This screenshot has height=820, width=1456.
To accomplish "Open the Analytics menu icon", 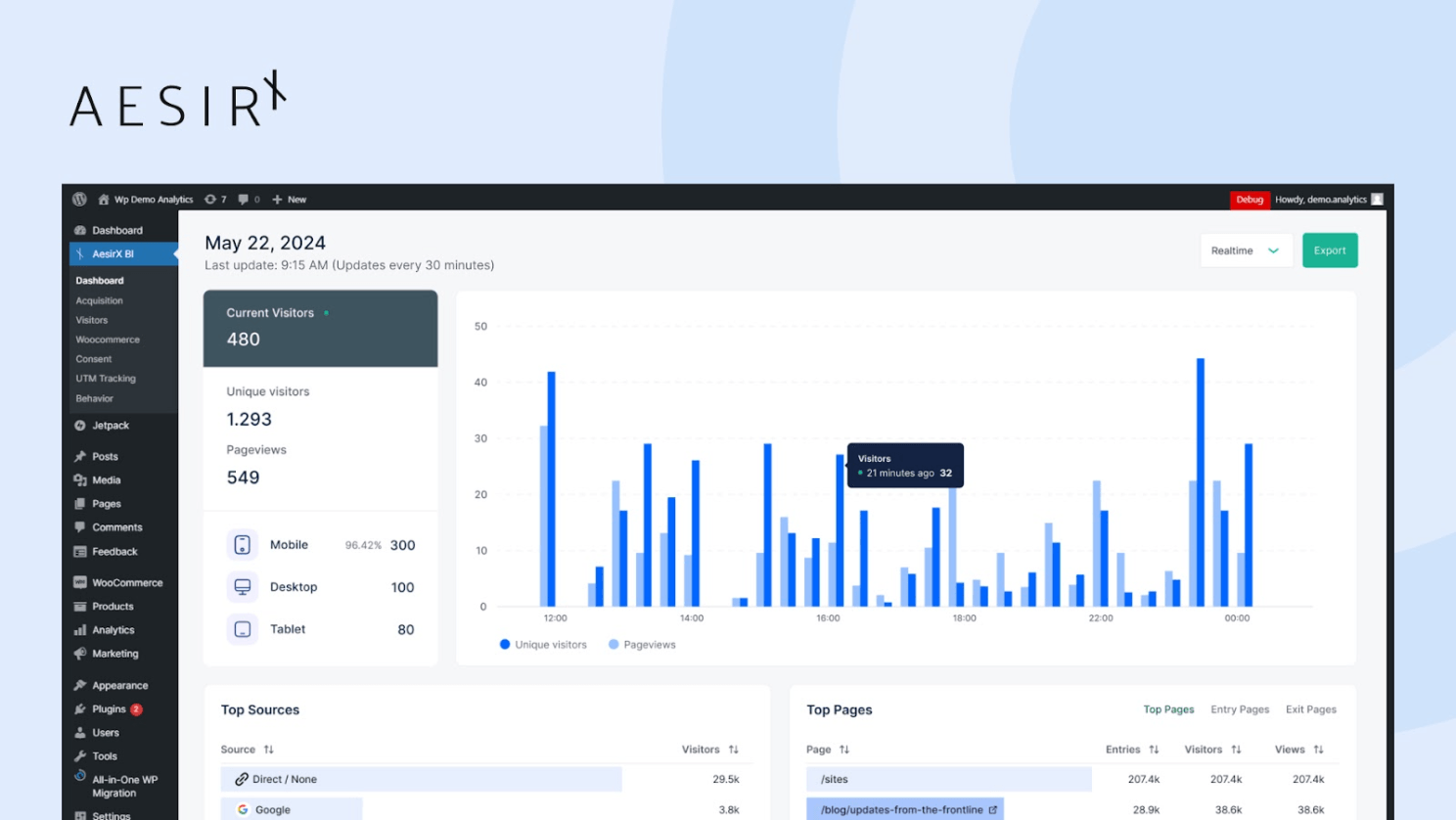I will (78, 629).
